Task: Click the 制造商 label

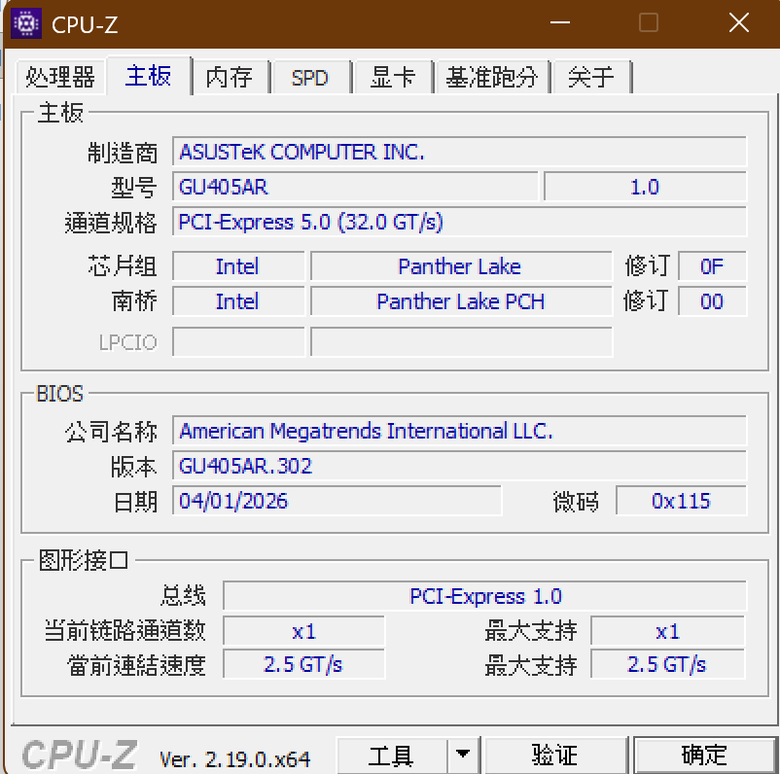Action: pyautogui.click(x=122, y=152)
